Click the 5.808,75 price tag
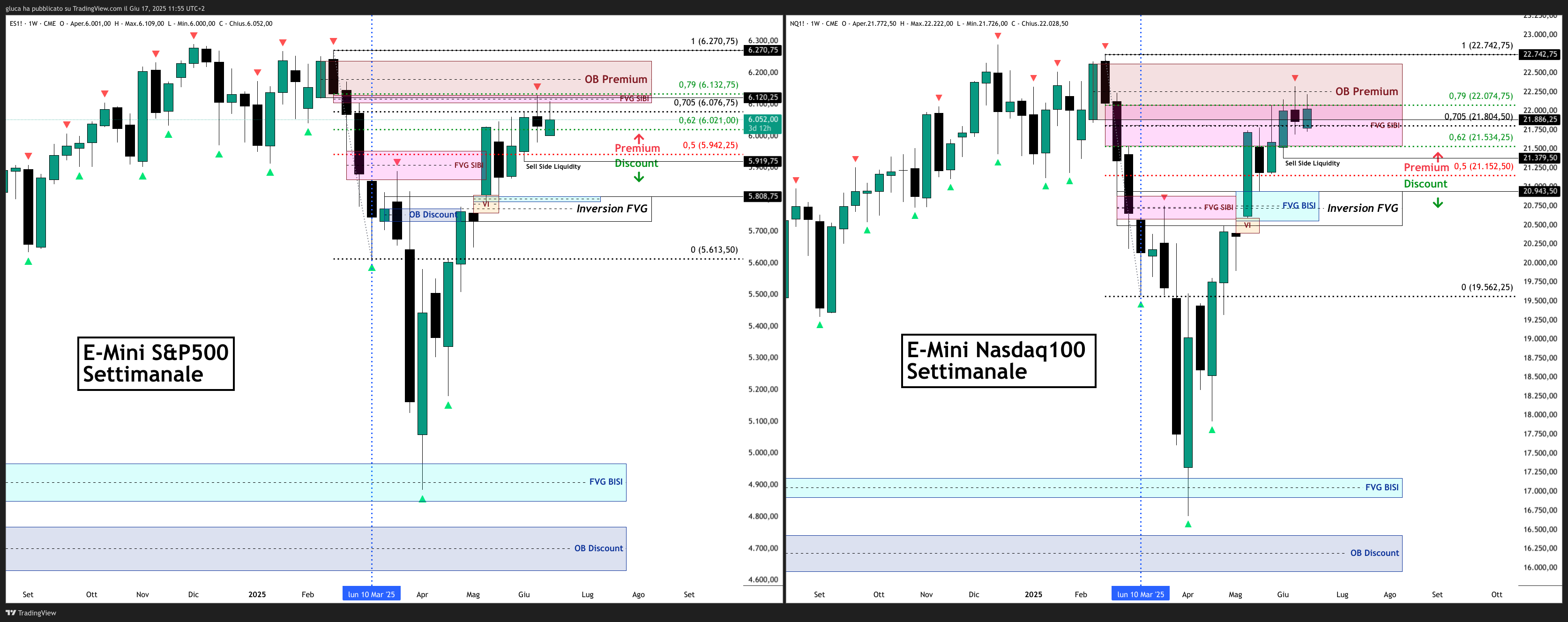This screenshot has width=1568, height=622. (x=763, y=196)
